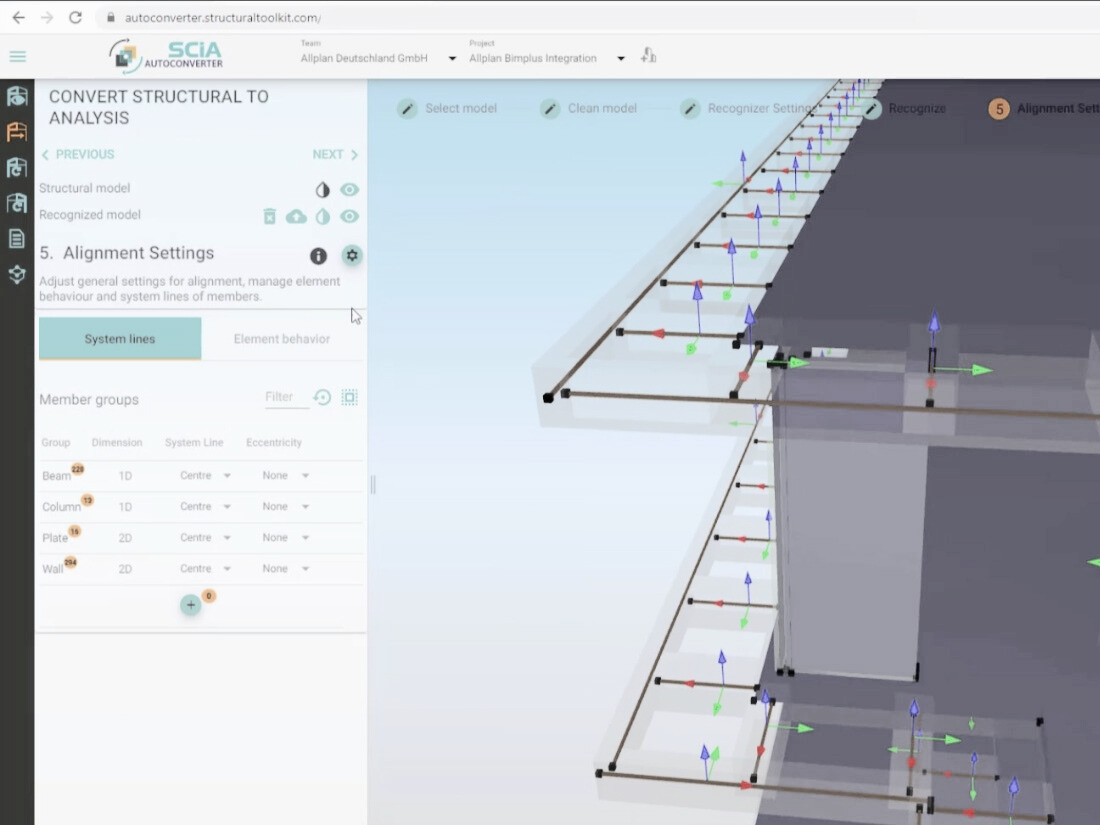
Task: Select the highlighted structural conversion tool in sidebar
Action: pos(16,132)
